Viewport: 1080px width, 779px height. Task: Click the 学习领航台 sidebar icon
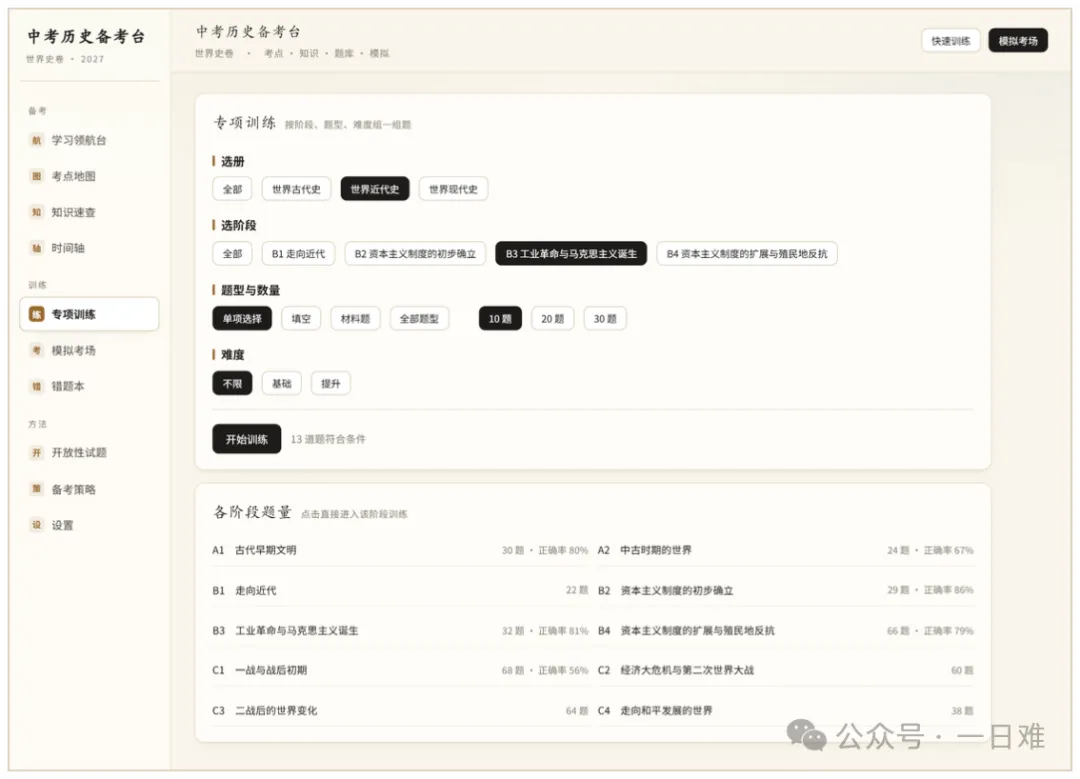click(x=37, y=141)
